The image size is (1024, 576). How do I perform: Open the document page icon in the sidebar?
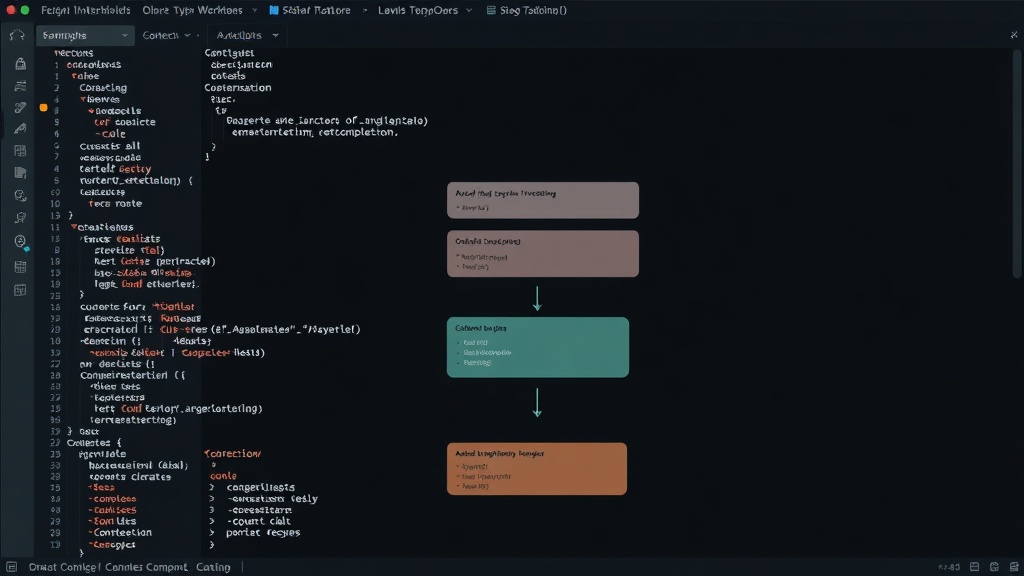tap(20, 173)
